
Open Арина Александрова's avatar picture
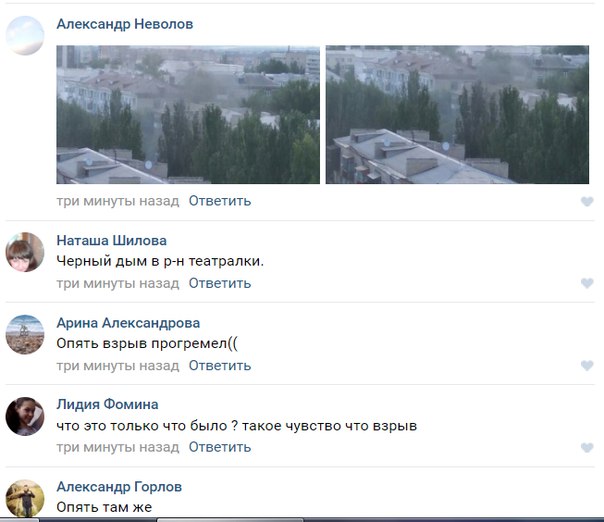pyautogui.click(x=25, y=334)
